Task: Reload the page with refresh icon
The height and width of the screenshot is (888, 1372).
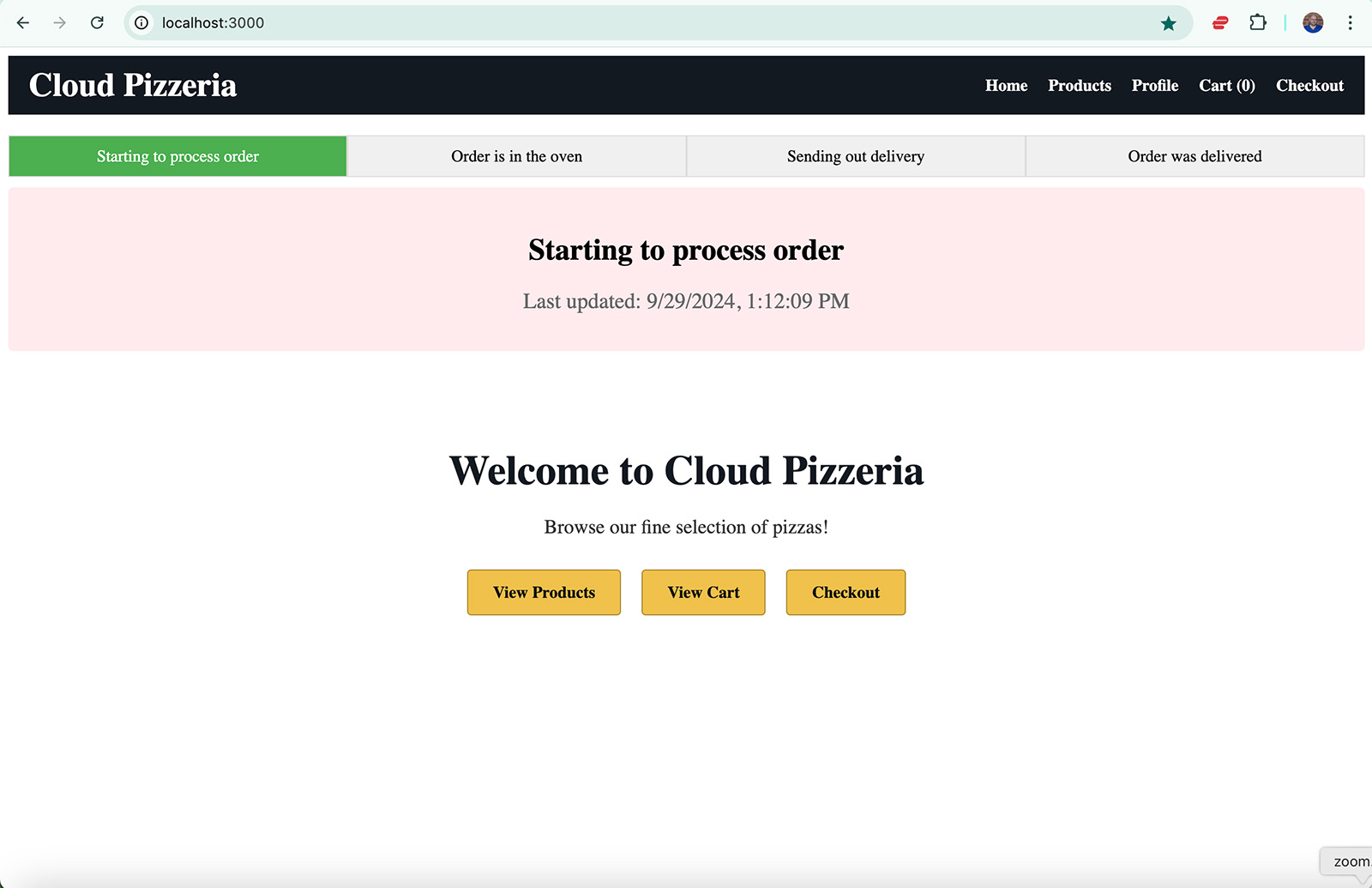Action: pyautogui.click(x=97, y=23)
